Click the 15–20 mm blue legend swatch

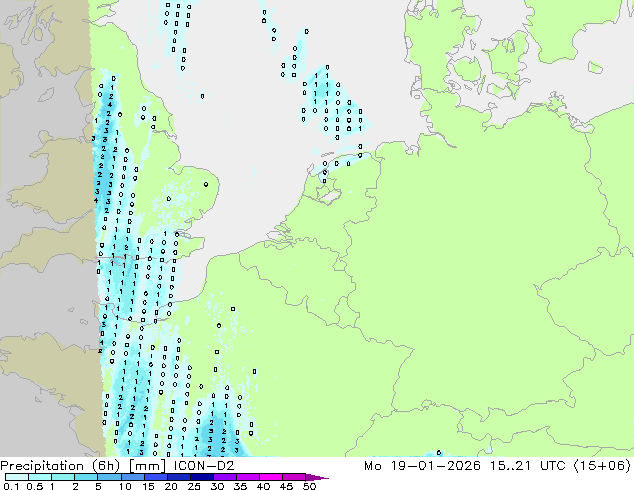155,477
